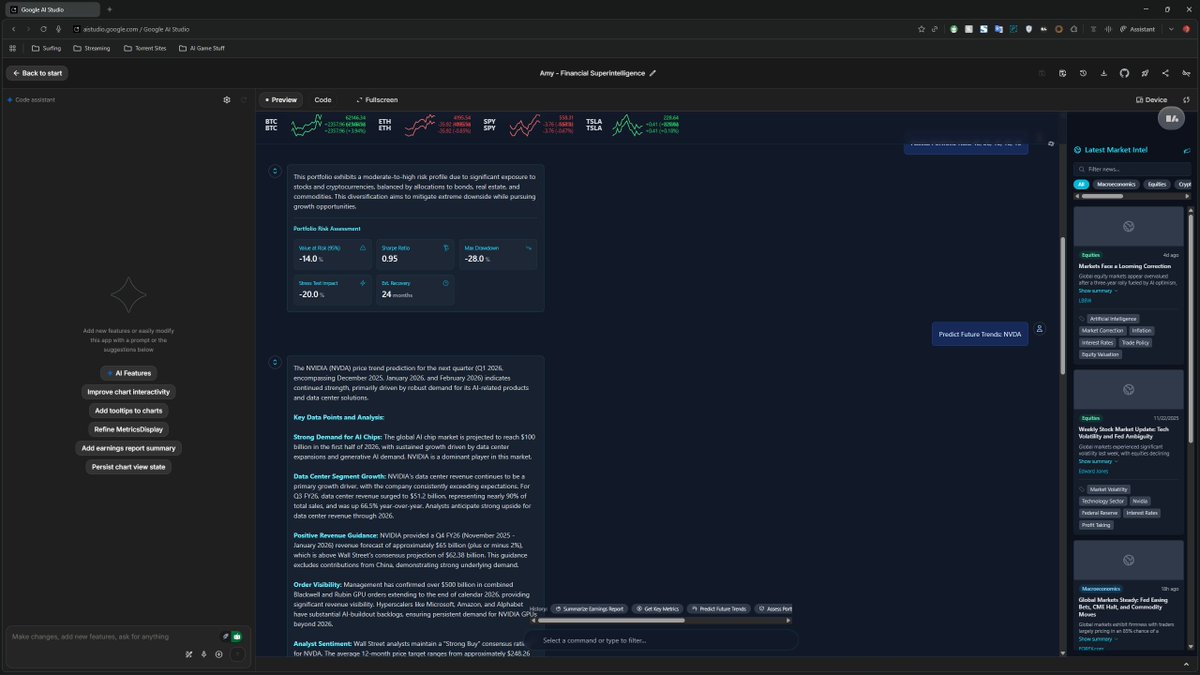Click the deploy rocket icon
The image size is (1200, 675).
(x=1145, y=73)
